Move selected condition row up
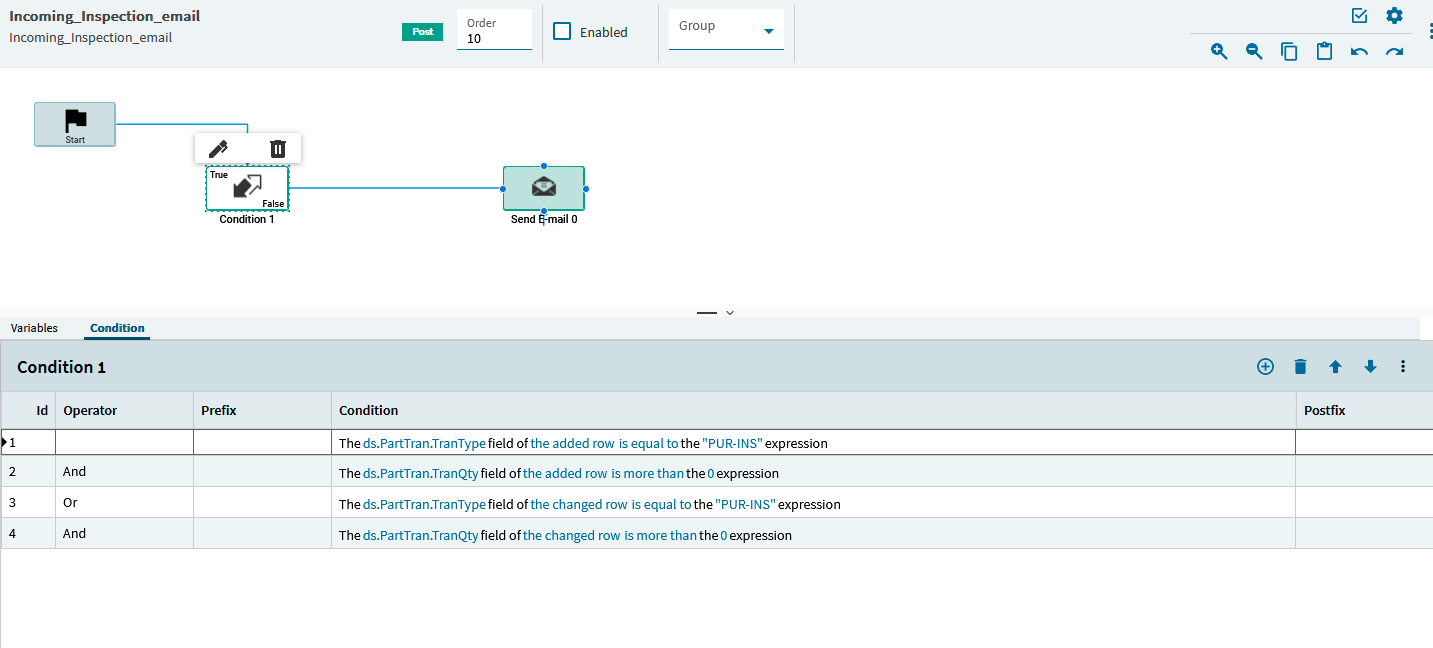The width and height of the screenshot is (1433, 648). click(x=1335, y=367)
